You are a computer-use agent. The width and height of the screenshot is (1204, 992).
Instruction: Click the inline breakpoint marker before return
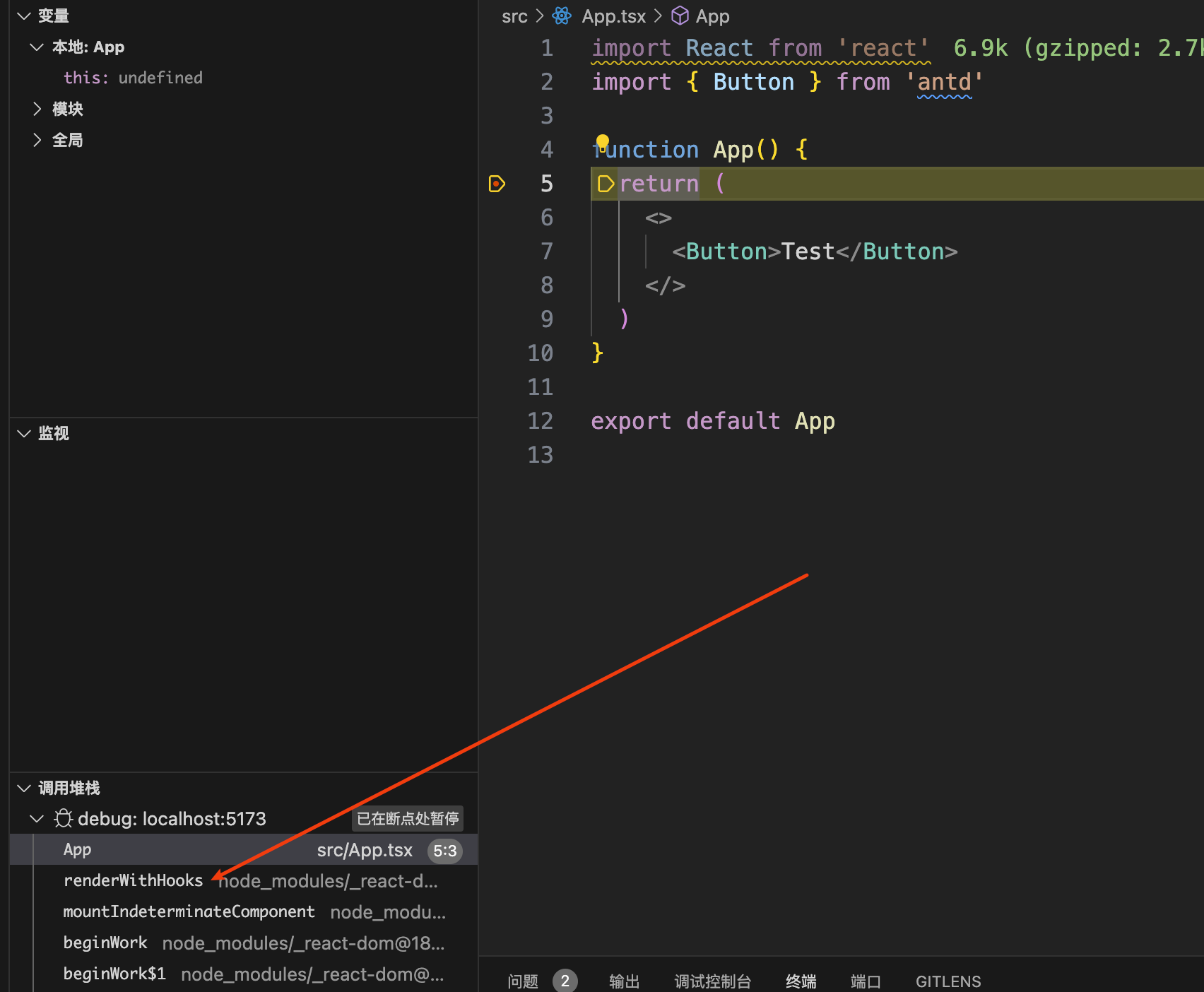click(x=606, y=184)
